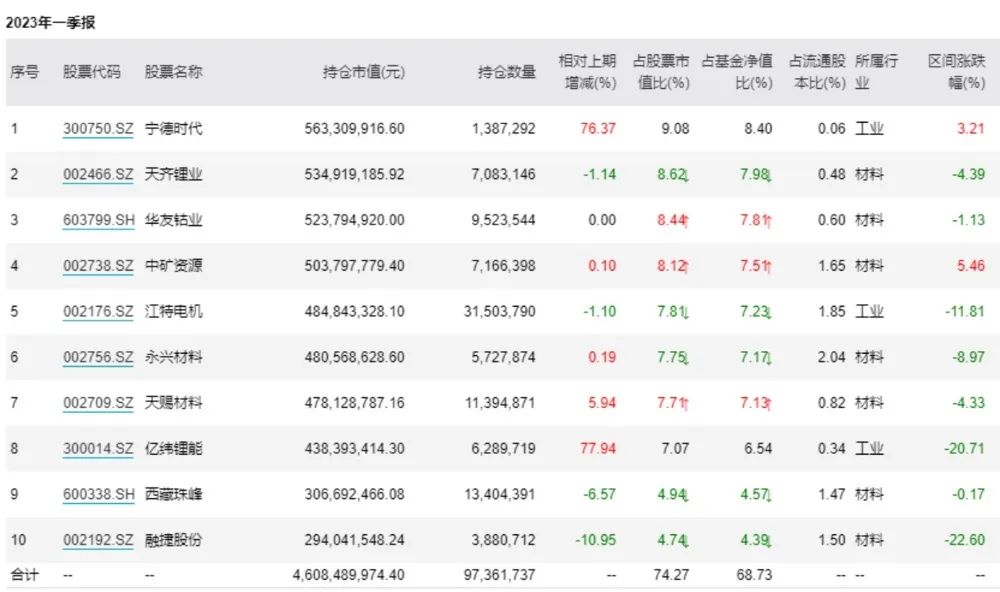Click holding value 523,794,920.00
This screenshot has width=1000, height=592.
[x=355, y=220]
